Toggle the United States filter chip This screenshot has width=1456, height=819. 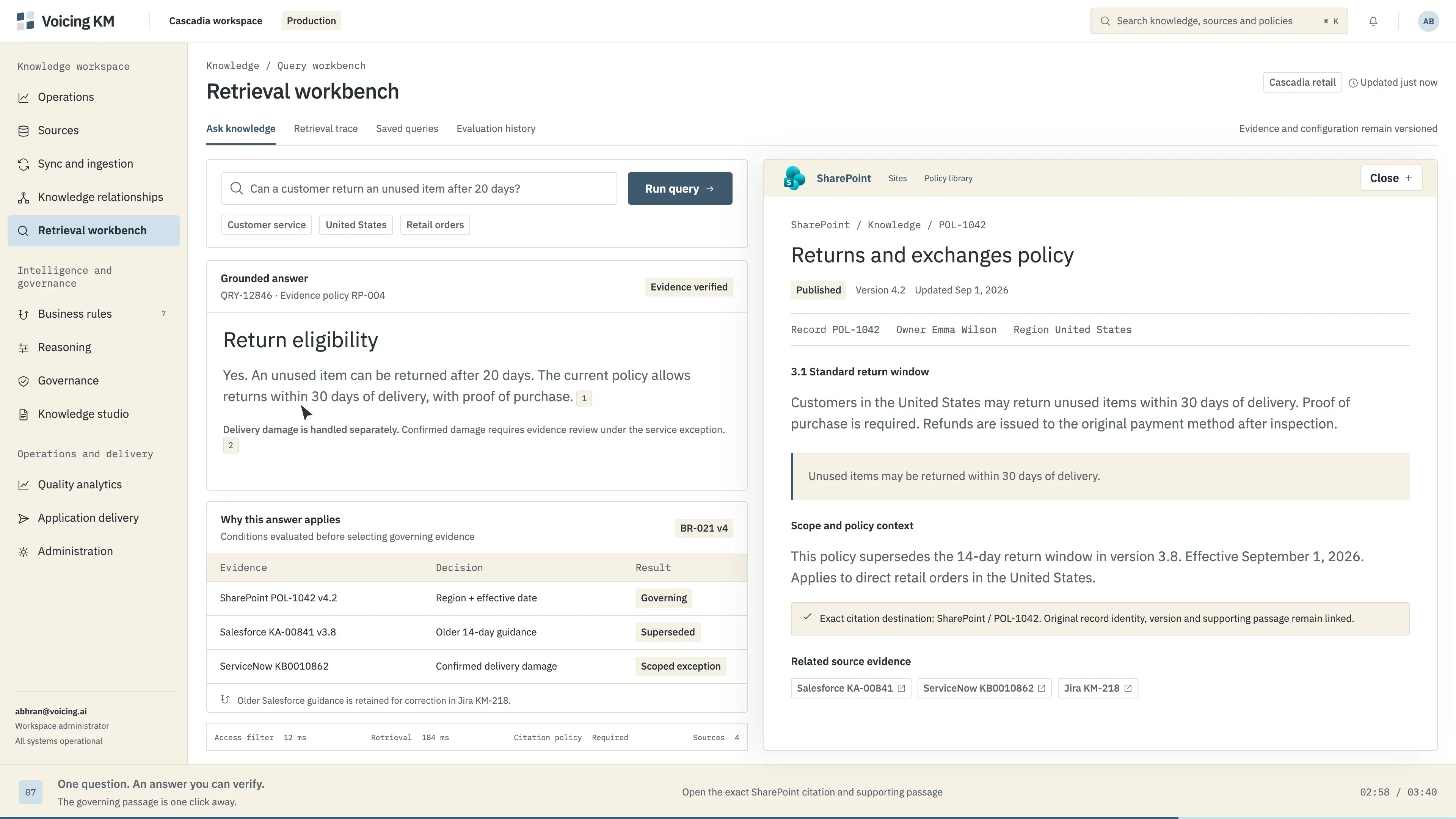[x=356, y=225]
